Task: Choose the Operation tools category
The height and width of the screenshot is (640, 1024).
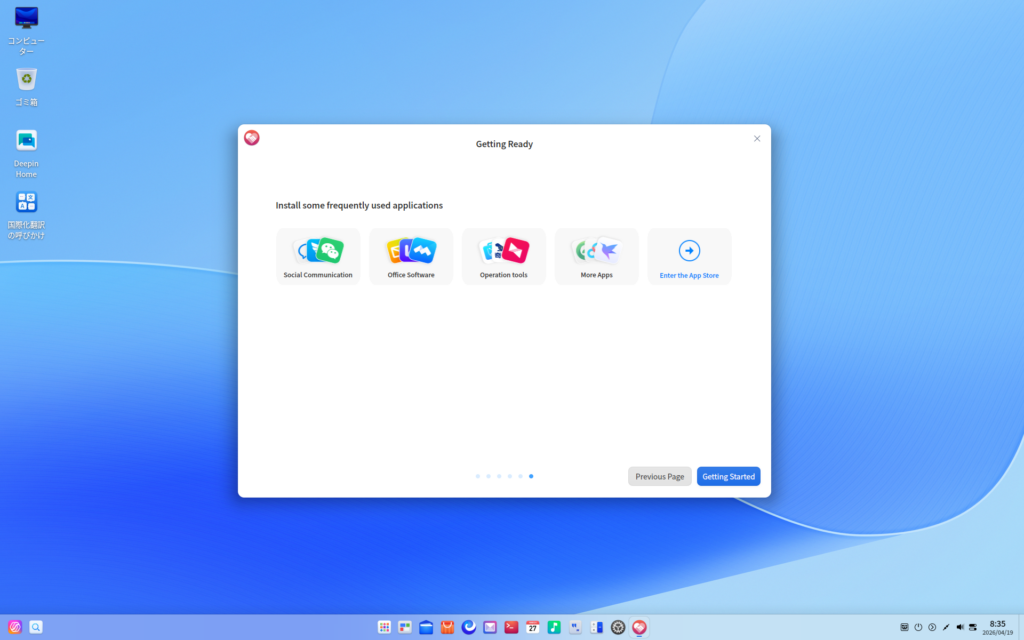Action: 504,256
